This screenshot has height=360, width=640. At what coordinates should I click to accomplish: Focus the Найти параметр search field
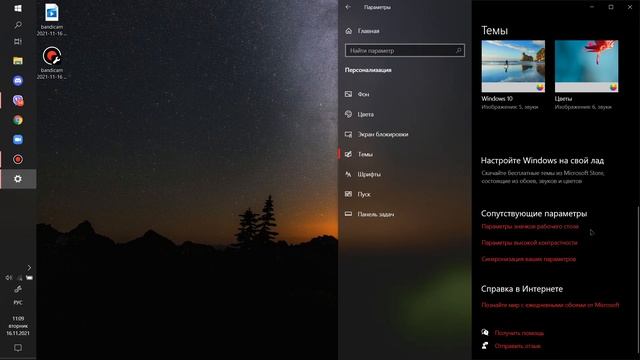pyautogui.click(x=404, y=51)
